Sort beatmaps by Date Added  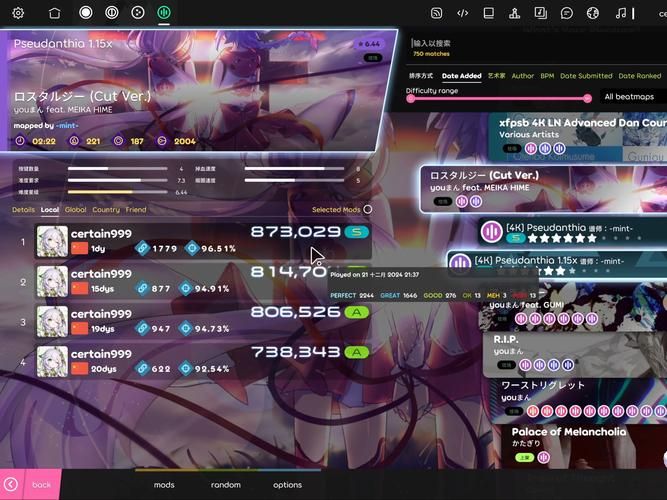coord(462,76)
